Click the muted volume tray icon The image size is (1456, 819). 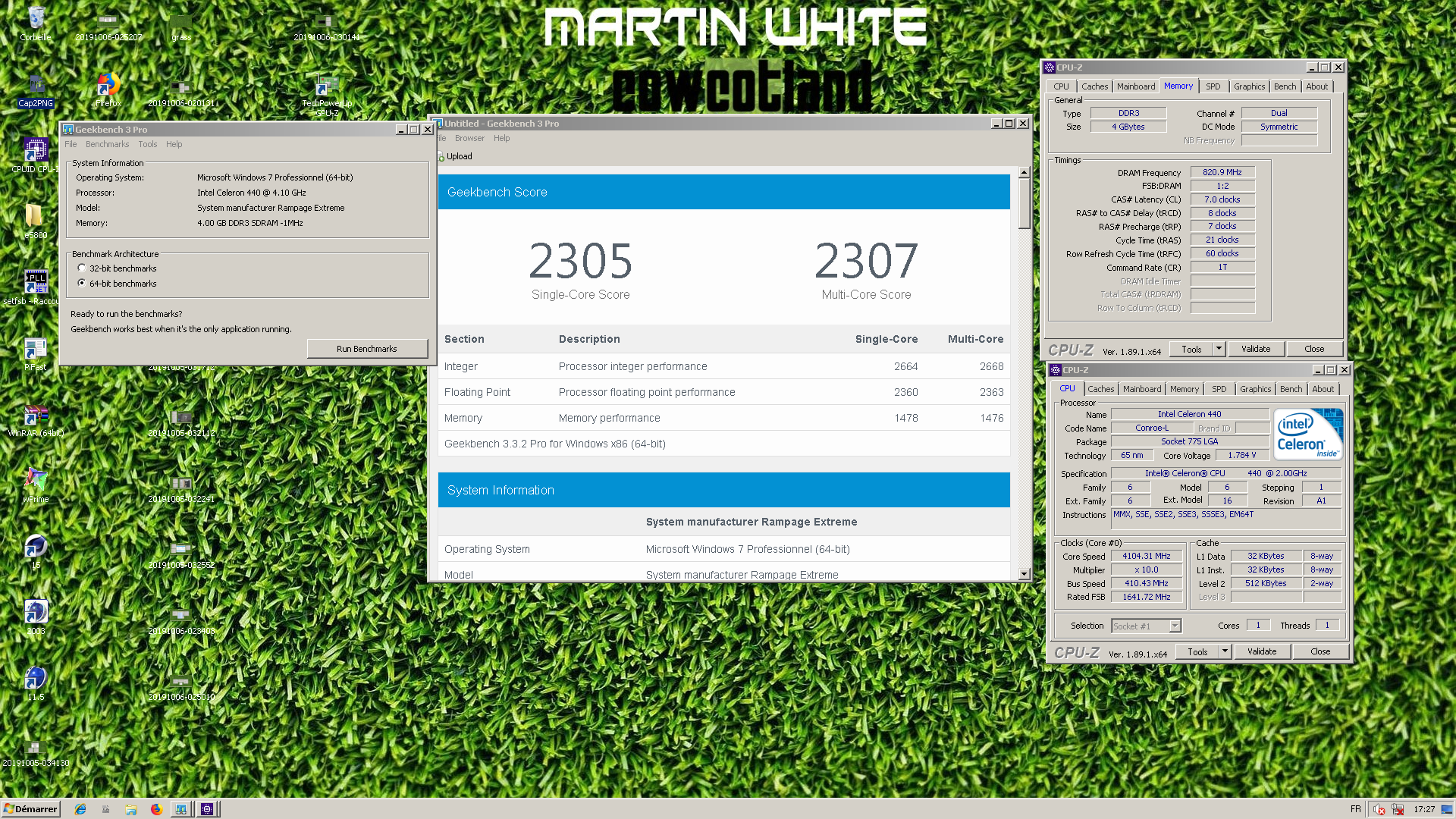(x=1379, y=809)
